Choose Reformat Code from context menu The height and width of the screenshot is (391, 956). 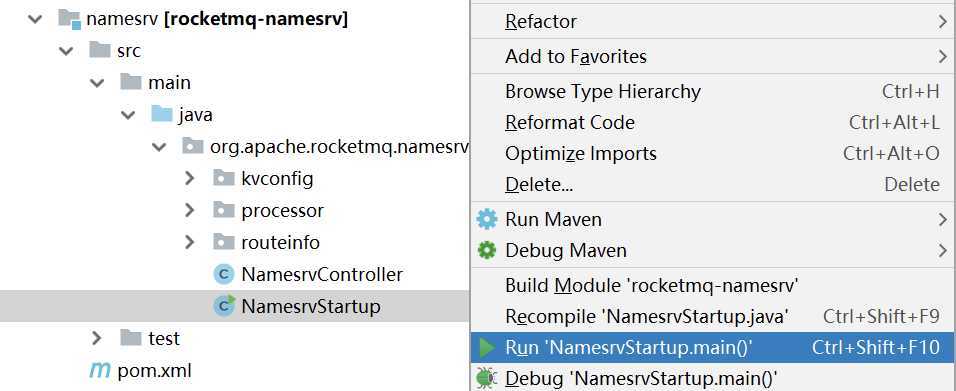pos(713,123)
